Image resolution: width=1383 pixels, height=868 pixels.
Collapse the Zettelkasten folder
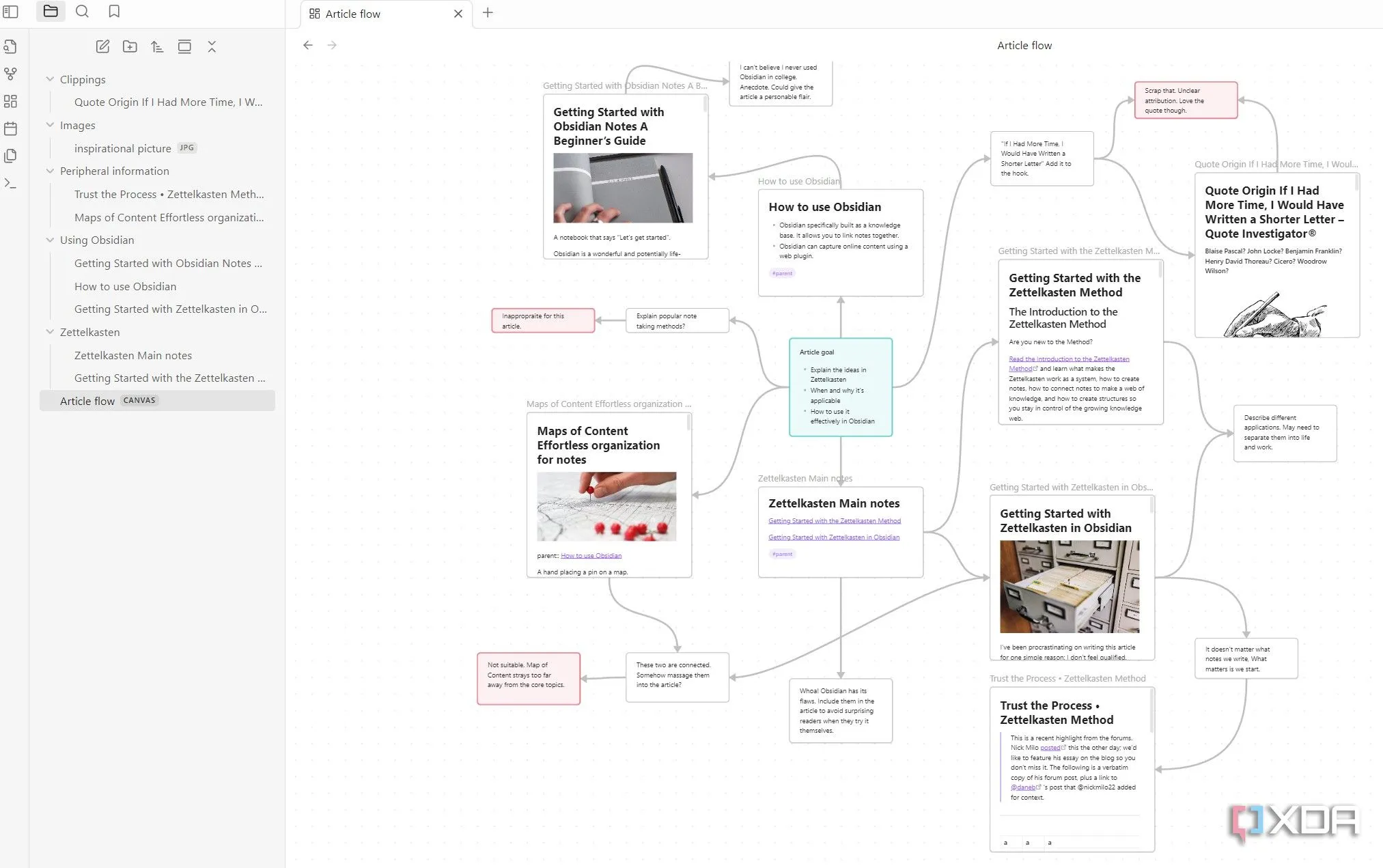[x=50, y=332]
